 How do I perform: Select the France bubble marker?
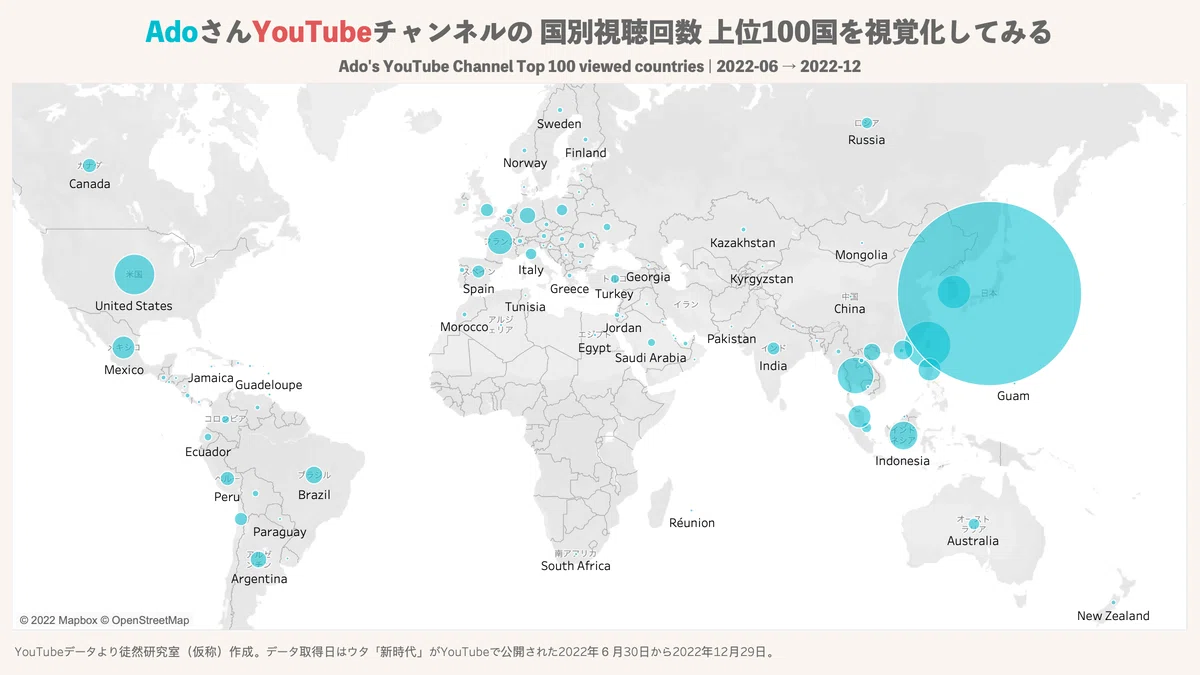coord(498,241)
